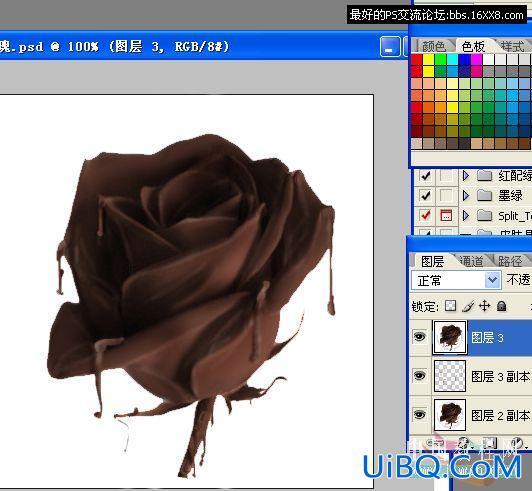Viewport: 532px width, 491px height.
Task: Click the transparent thumbnail of 图层 3 副本
Action: click(450, 376)
